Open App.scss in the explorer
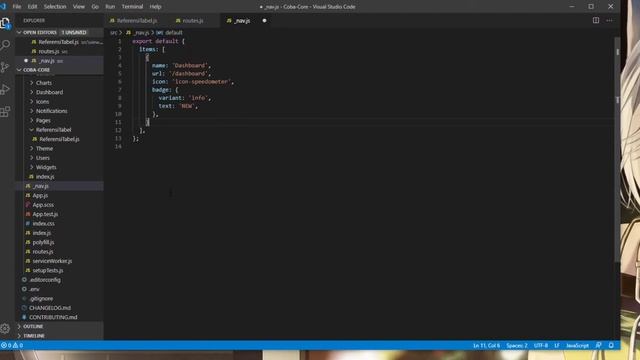 tap(60, 205)
